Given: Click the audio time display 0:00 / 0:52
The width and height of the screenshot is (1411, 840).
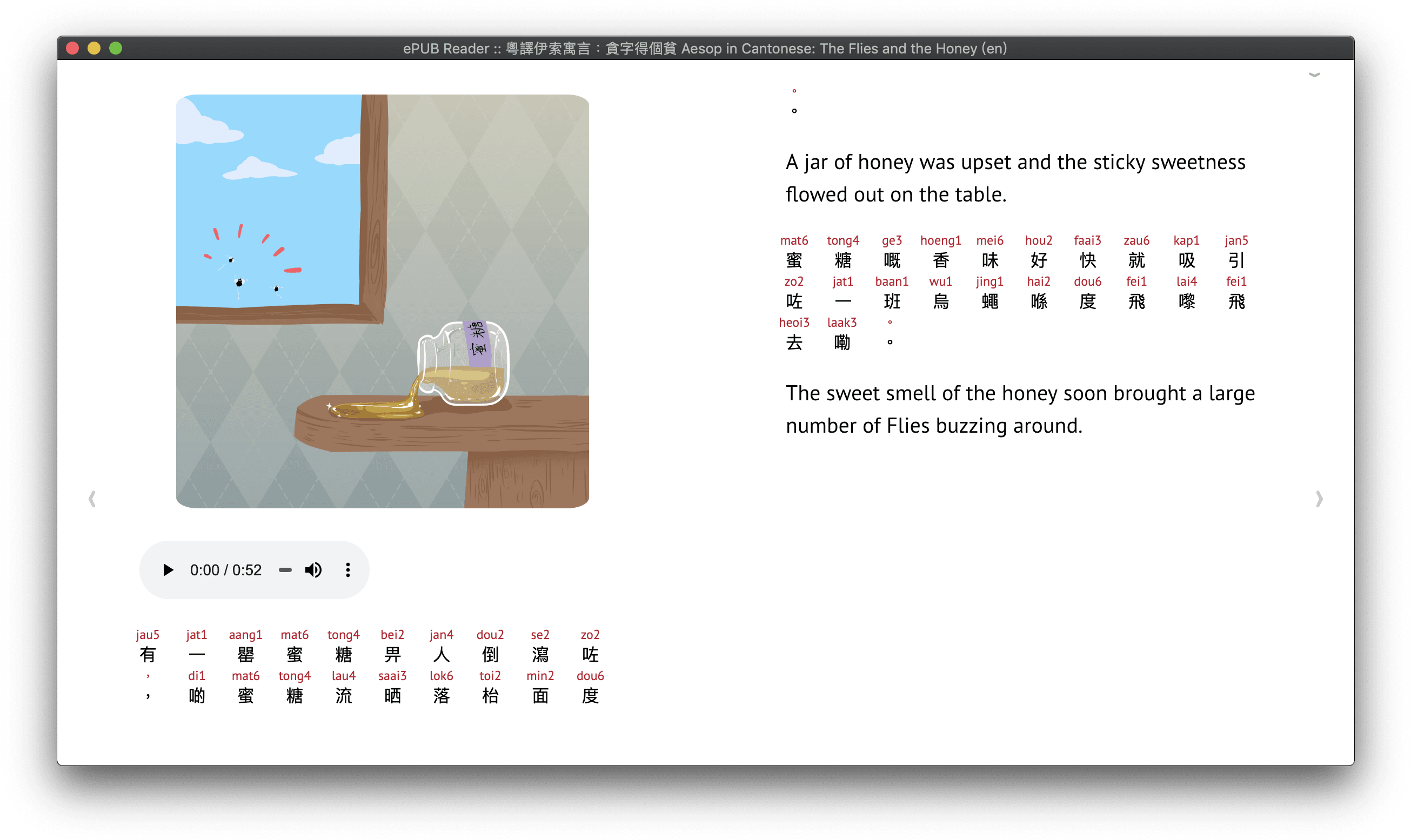Looking at the screenshot, I should click(x=225, y=570).
